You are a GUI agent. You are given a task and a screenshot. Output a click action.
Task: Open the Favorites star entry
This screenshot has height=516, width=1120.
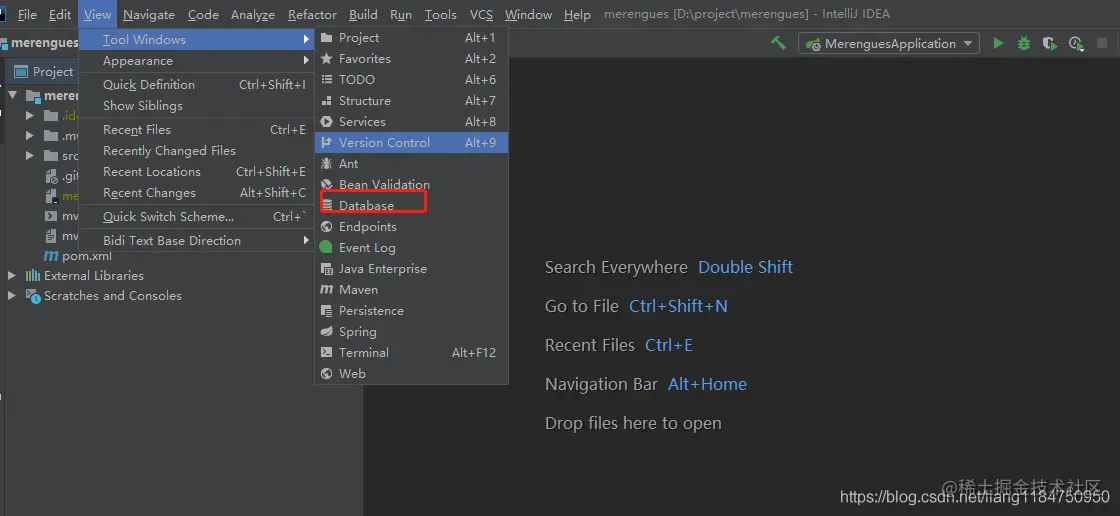click(411, 59)
